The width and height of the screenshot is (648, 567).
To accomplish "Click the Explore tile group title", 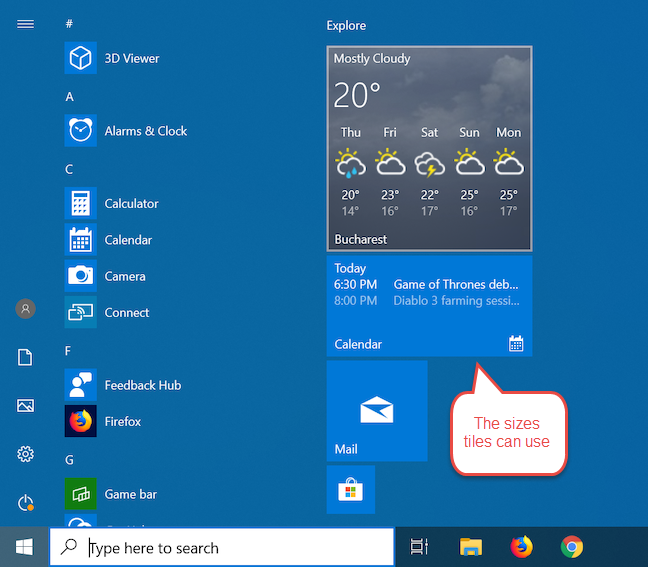I will [x=346, y=26].
